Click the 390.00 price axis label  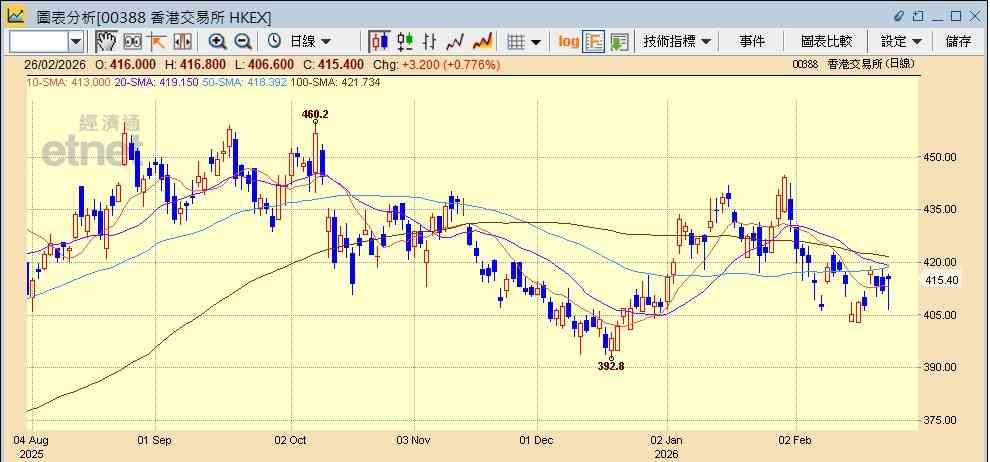[940, 367]
